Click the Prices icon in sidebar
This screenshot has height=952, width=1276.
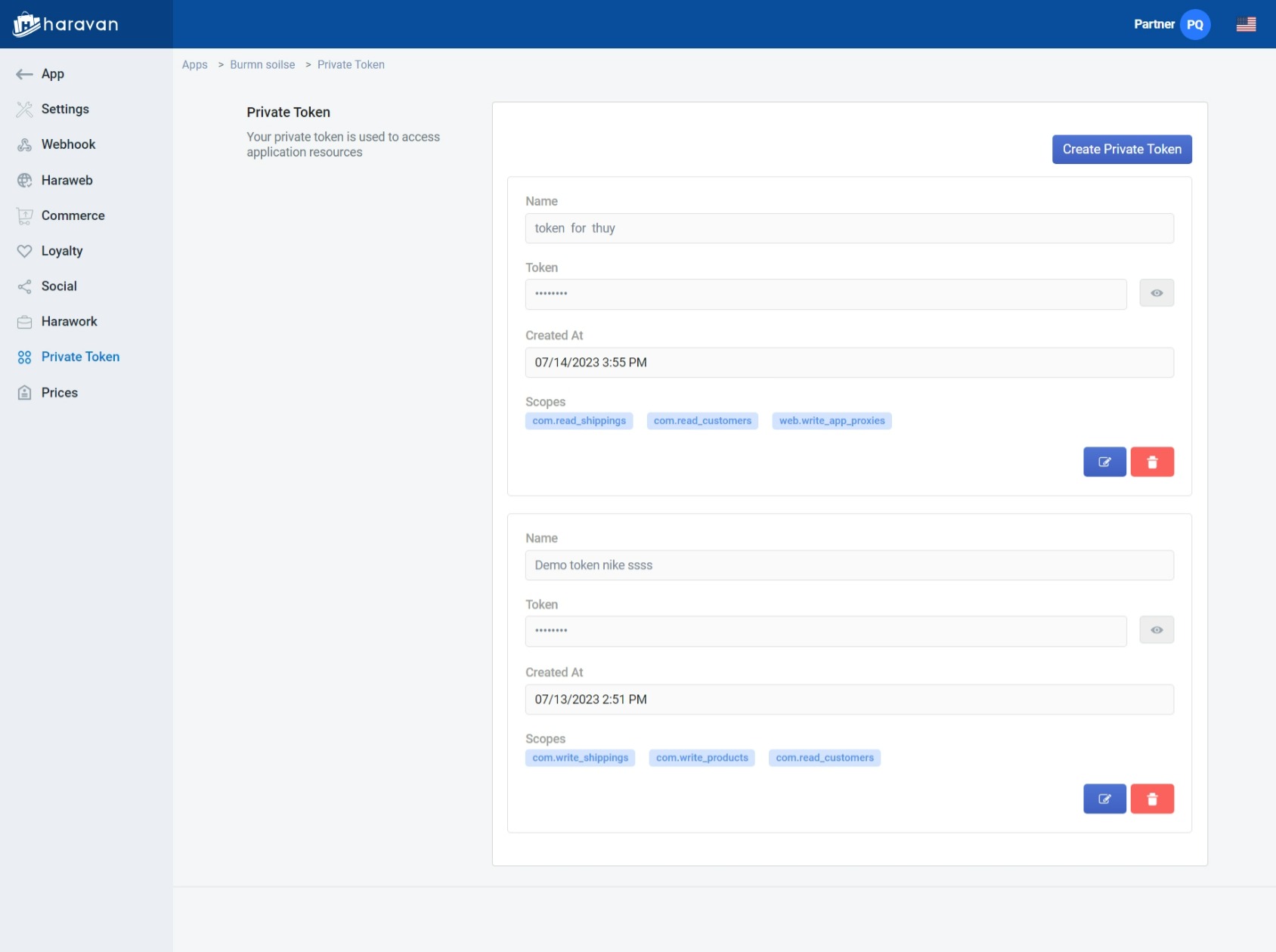point(23,392)
